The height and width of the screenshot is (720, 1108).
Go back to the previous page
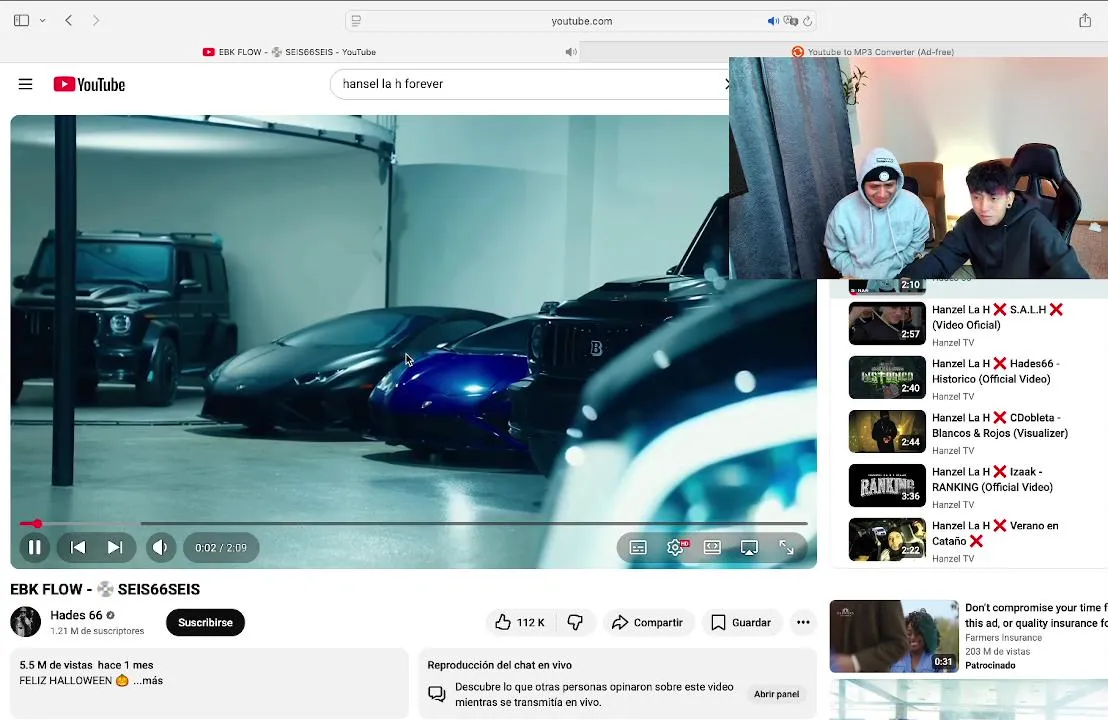pyautogui.click(x=69, y=20)
